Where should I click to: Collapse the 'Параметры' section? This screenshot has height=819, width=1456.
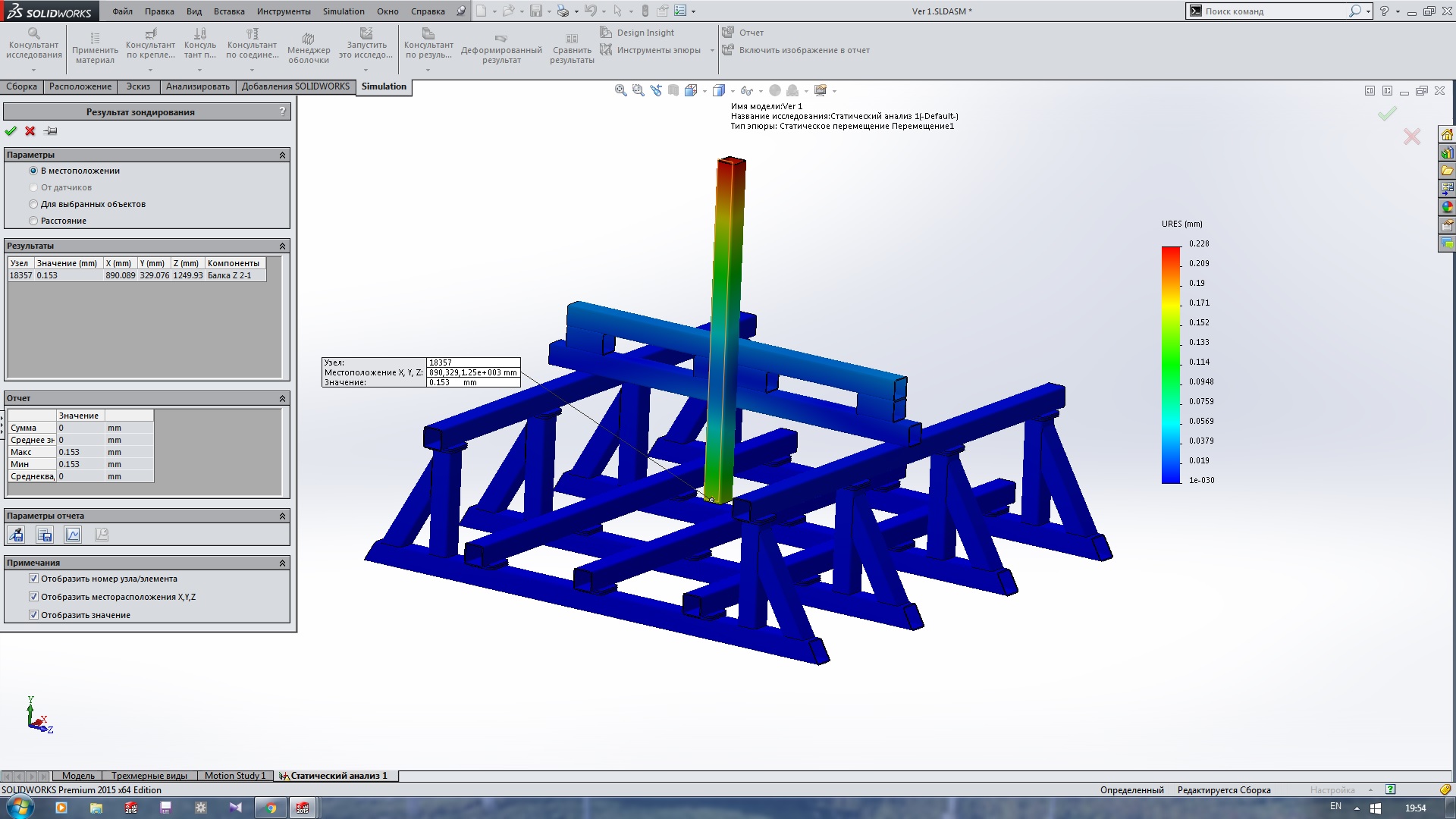pos(283,155)
